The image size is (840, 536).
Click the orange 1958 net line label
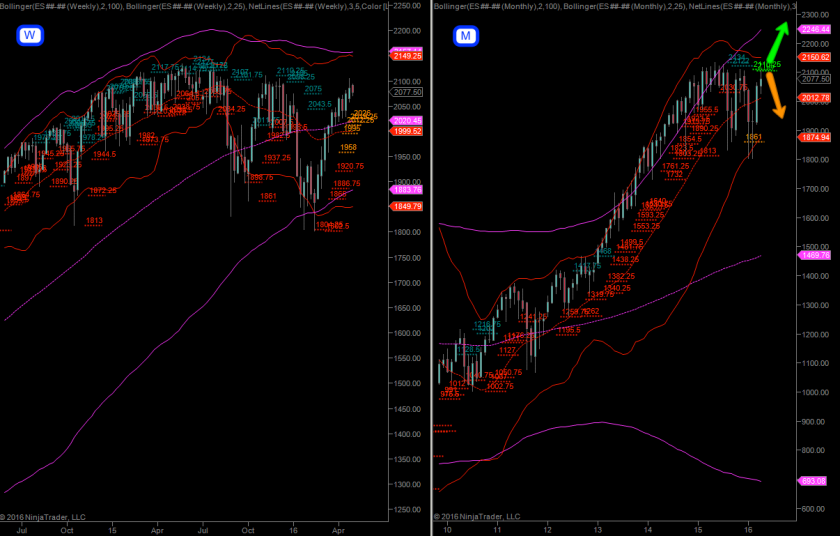(348, 147)
